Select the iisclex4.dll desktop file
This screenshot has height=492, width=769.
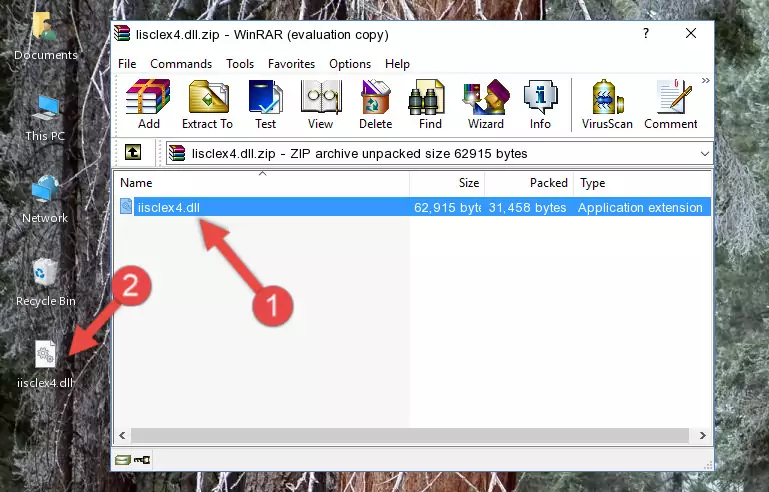(45, 364)
